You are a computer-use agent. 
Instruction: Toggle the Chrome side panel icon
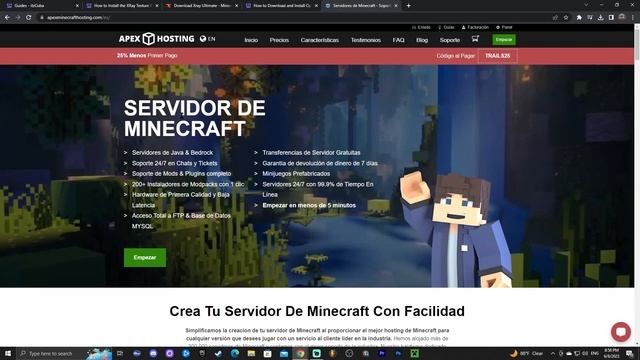point(611,18)
